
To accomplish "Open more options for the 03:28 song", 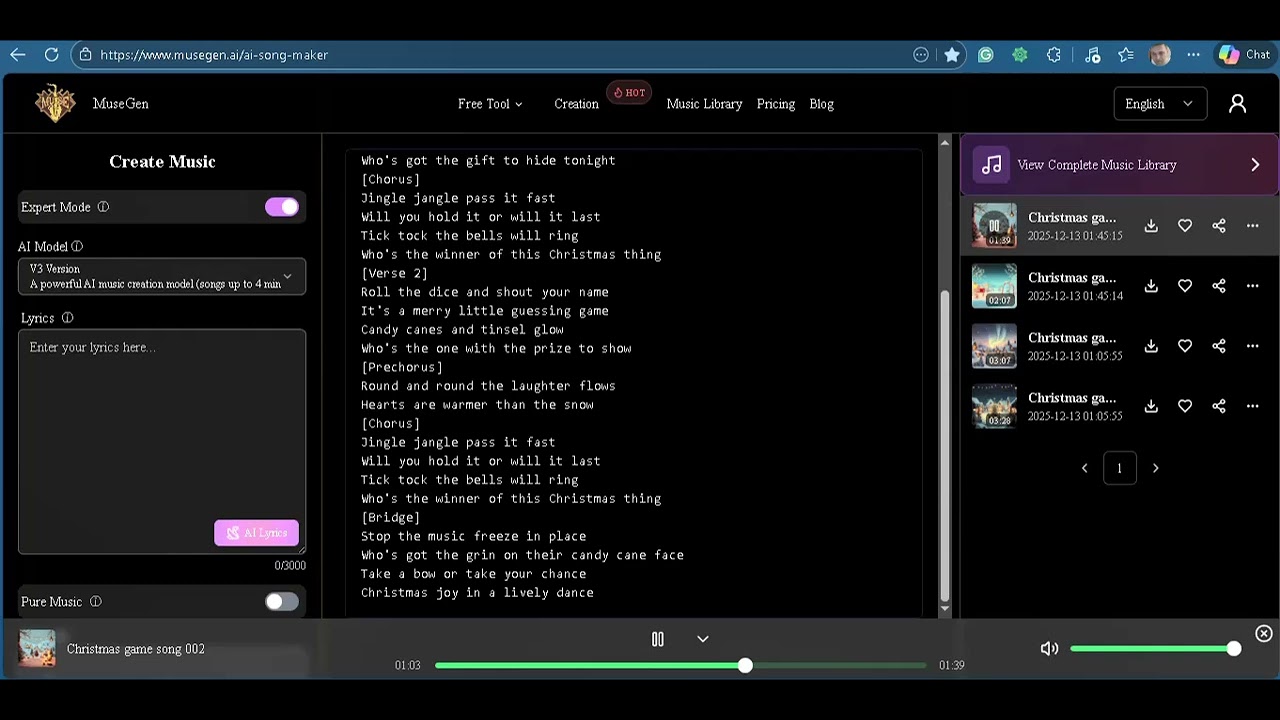I will click(1252, 406).
